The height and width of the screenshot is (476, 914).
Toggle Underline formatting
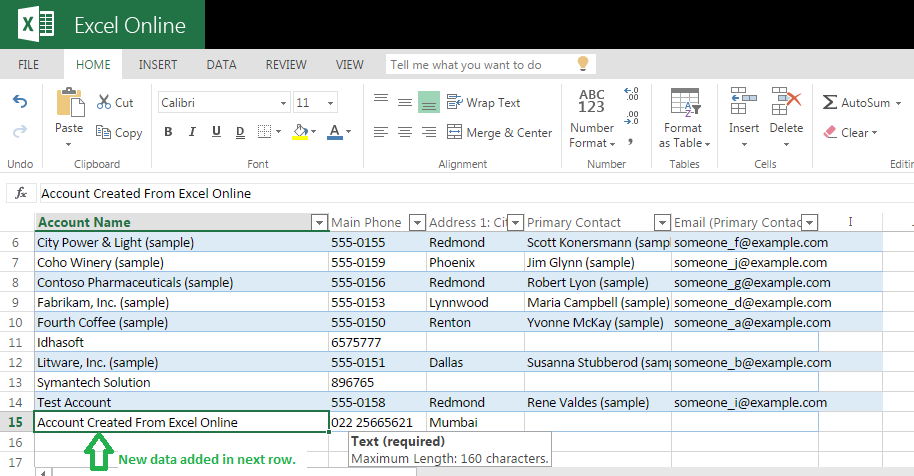(x=216, y=132)
